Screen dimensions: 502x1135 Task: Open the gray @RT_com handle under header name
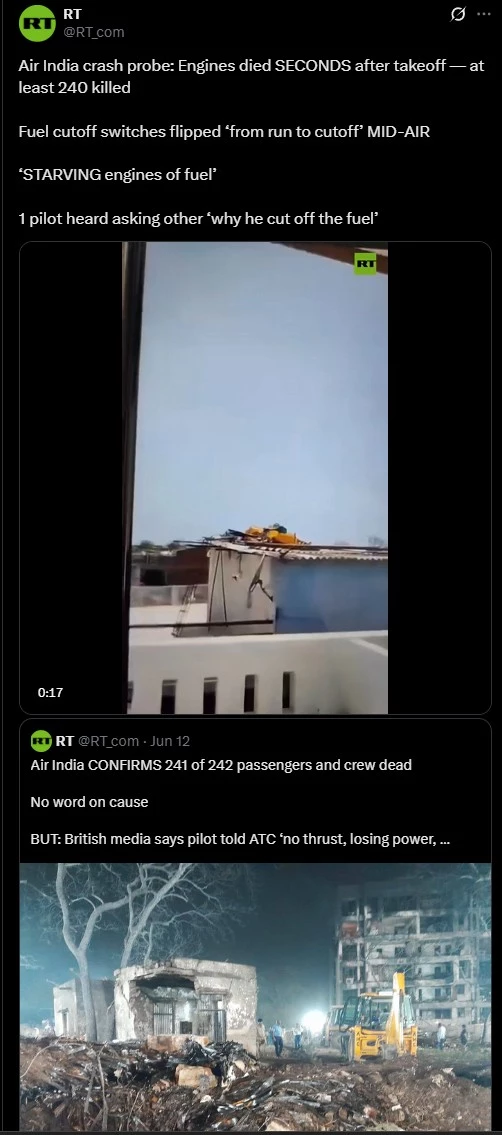tap(94, 32)
